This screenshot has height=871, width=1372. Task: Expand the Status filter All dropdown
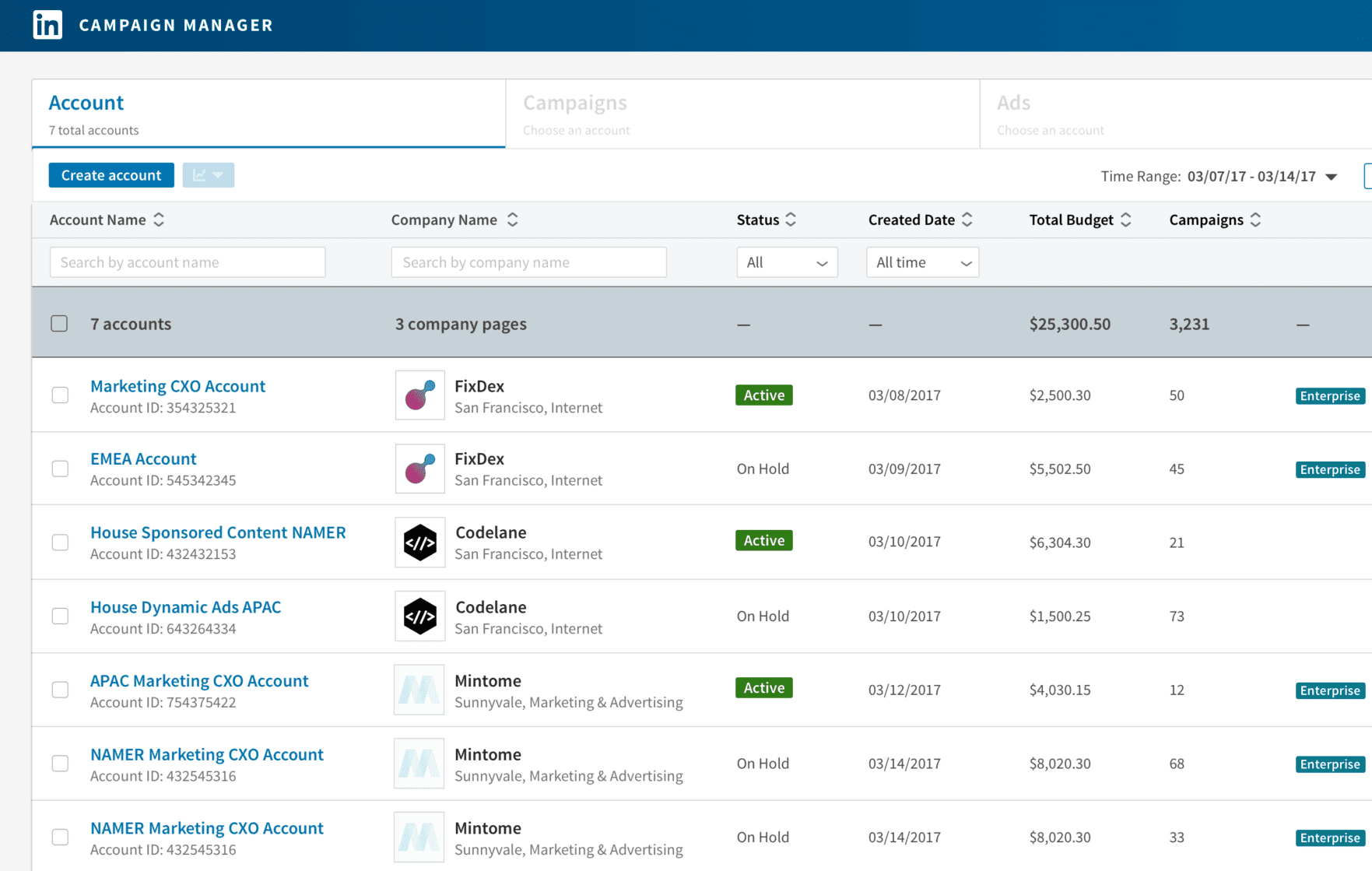point(787,263)
